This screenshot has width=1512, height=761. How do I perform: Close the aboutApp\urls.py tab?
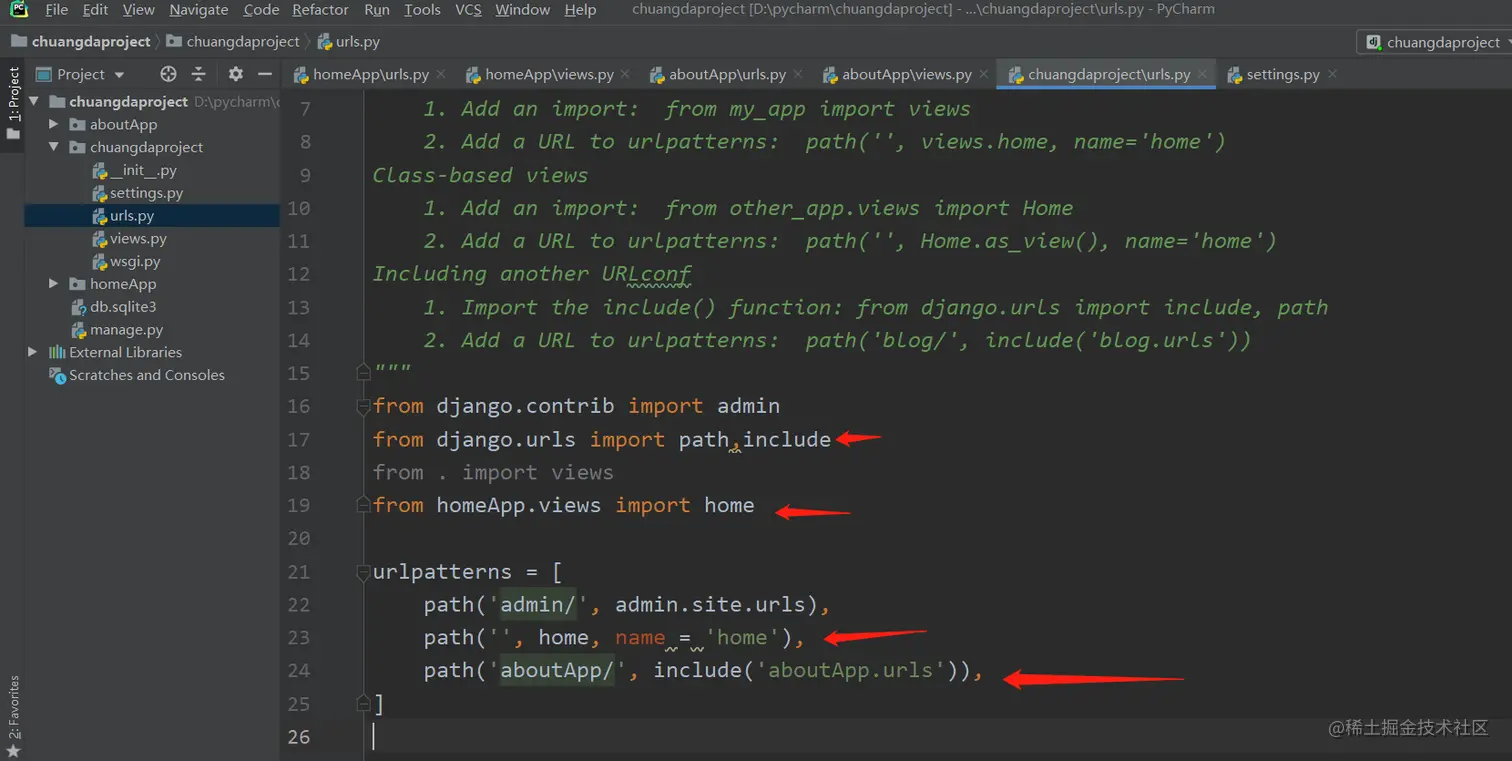797,74
